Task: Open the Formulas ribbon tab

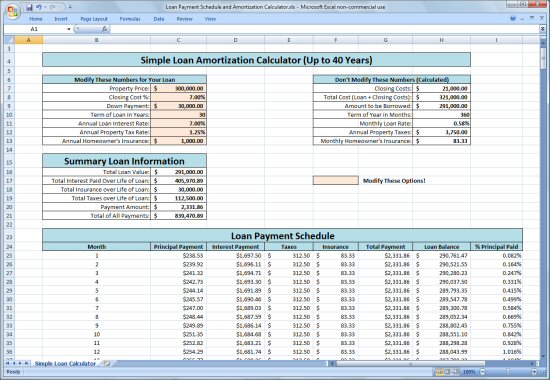Action: point(130,19)
